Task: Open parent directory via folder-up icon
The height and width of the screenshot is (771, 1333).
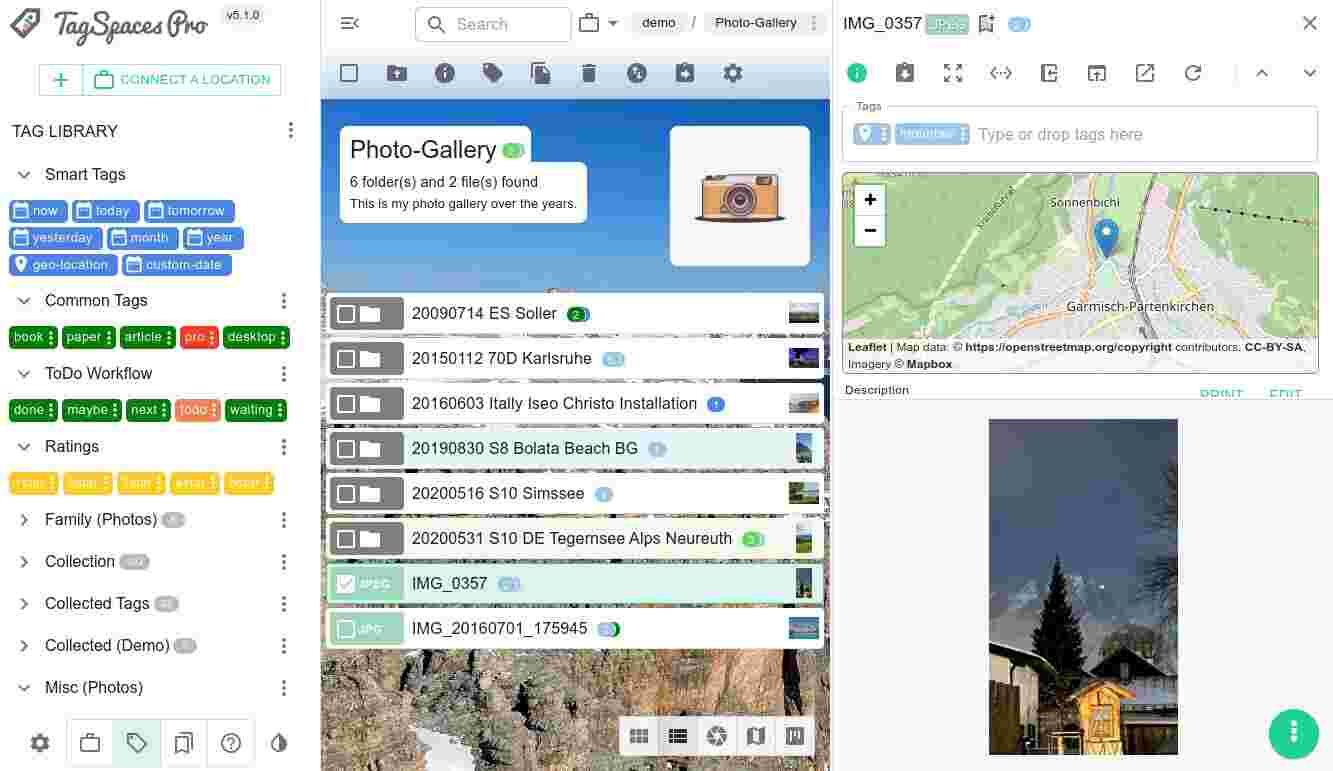Action: tap(397, 73)
